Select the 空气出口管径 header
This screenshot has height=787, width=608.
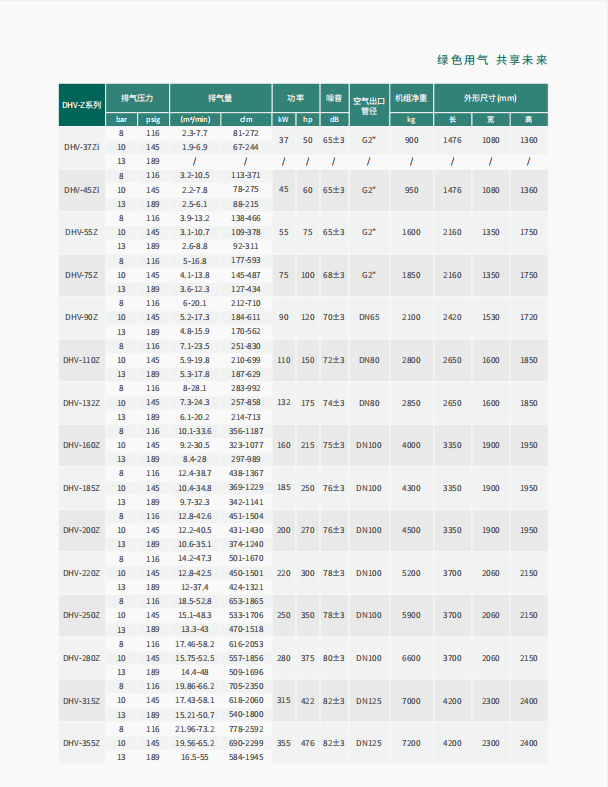pos(369,105)
